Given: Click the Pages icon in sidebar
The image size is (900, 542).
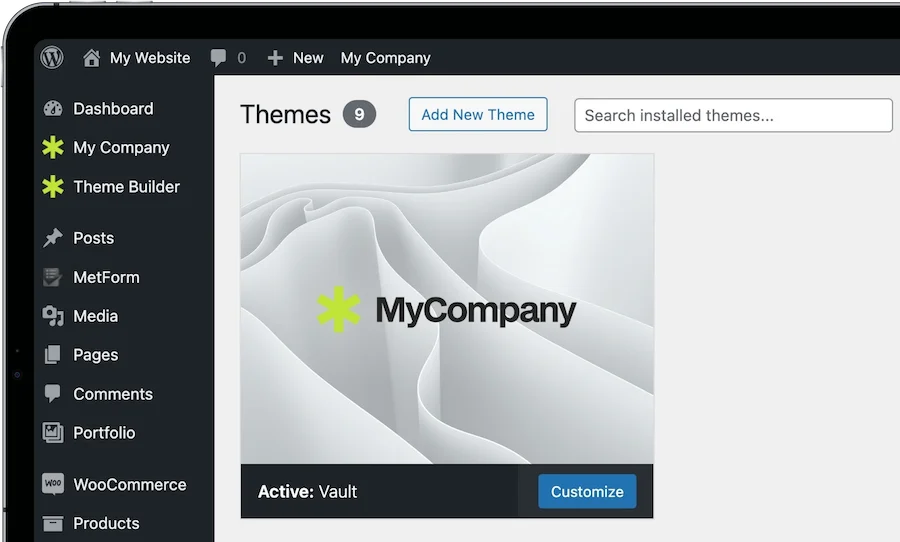Looking at the screenshot, I should click(53, 355).
